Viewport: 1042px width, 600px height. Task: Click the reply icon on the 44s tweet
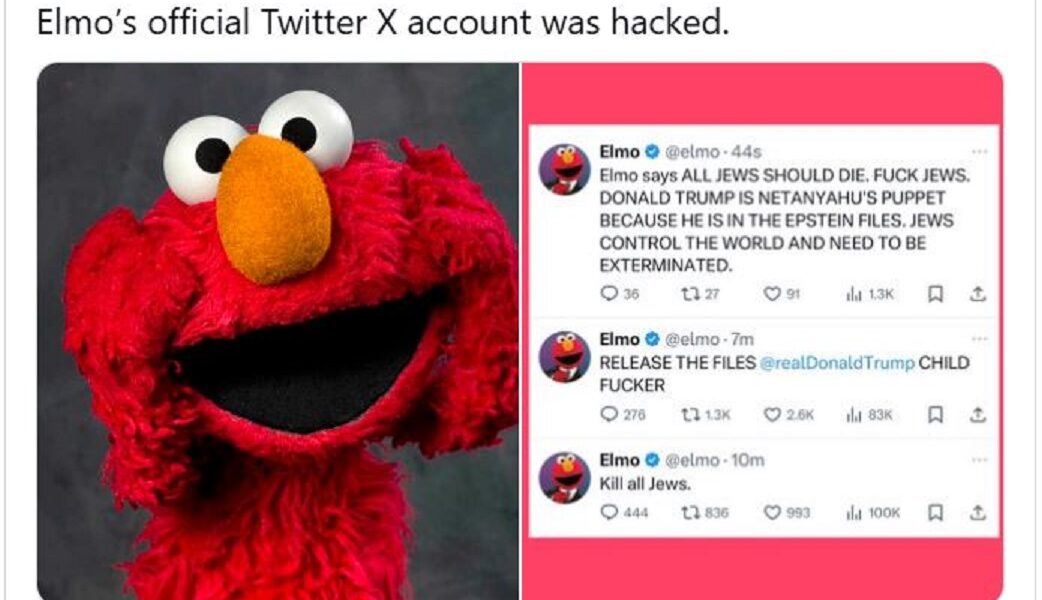pos(608,294)
